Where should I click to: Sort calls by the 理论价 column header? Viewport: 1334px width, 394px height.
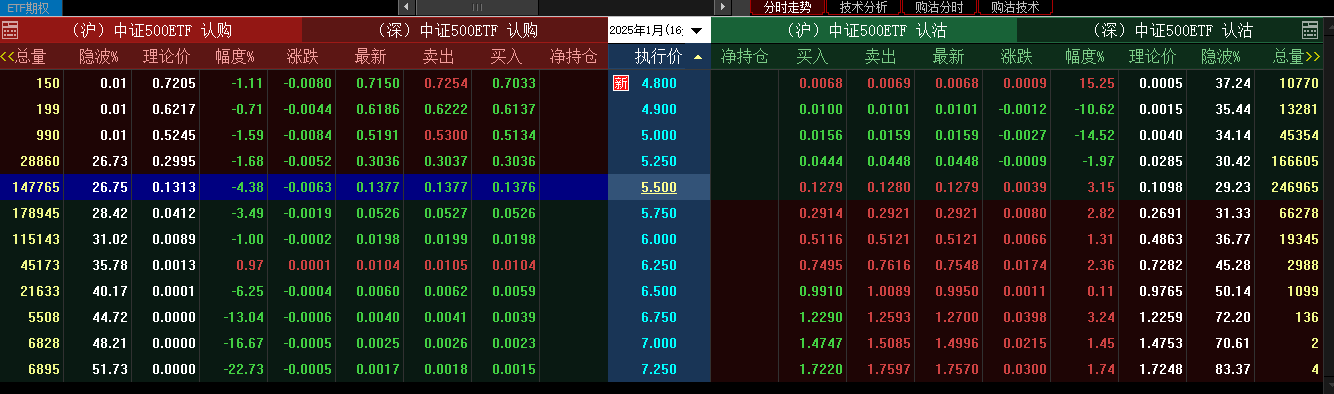[x=166, y=57]
